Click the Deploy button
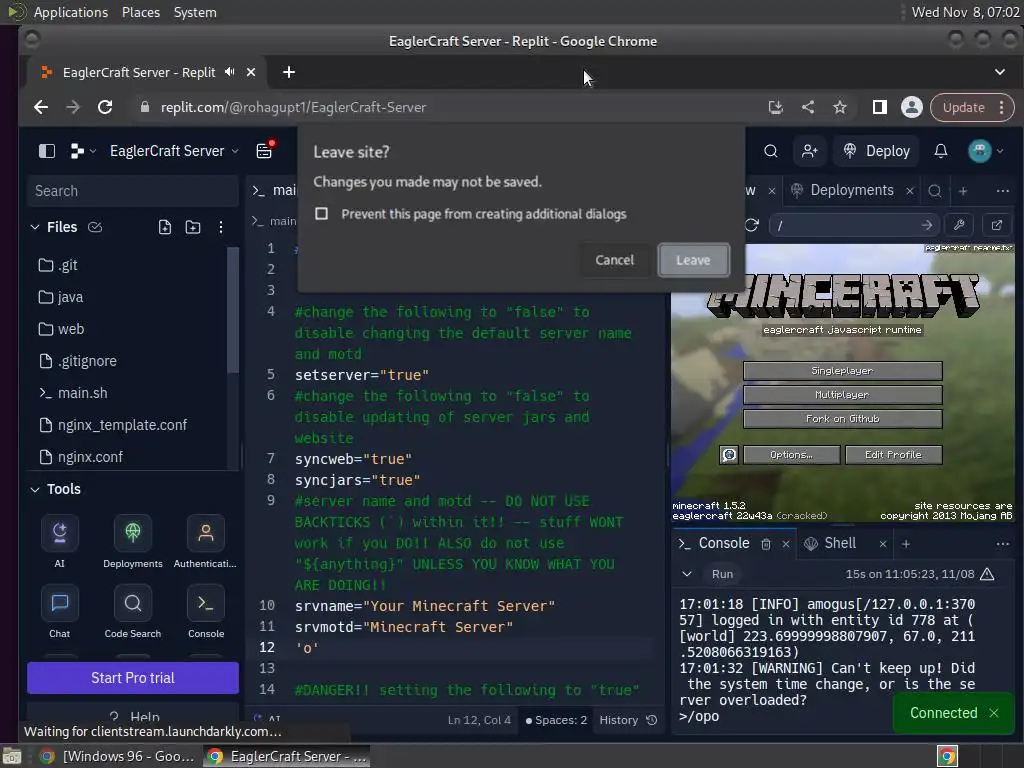The image size is (1024, 768). click(876, 151)
